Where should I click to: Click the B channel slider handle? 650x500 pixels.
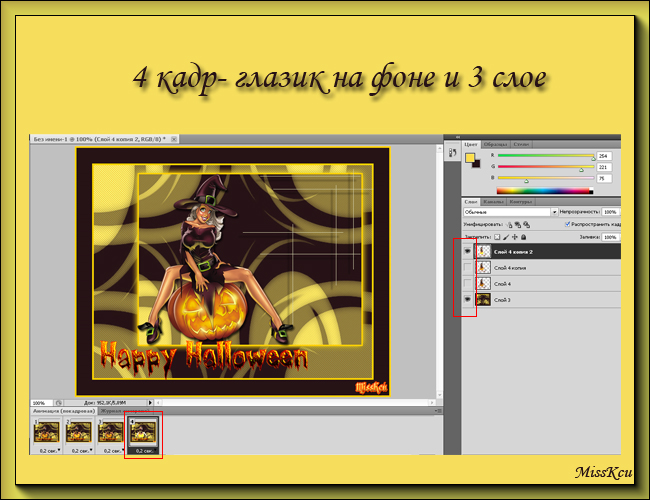[x=526, y=181]
